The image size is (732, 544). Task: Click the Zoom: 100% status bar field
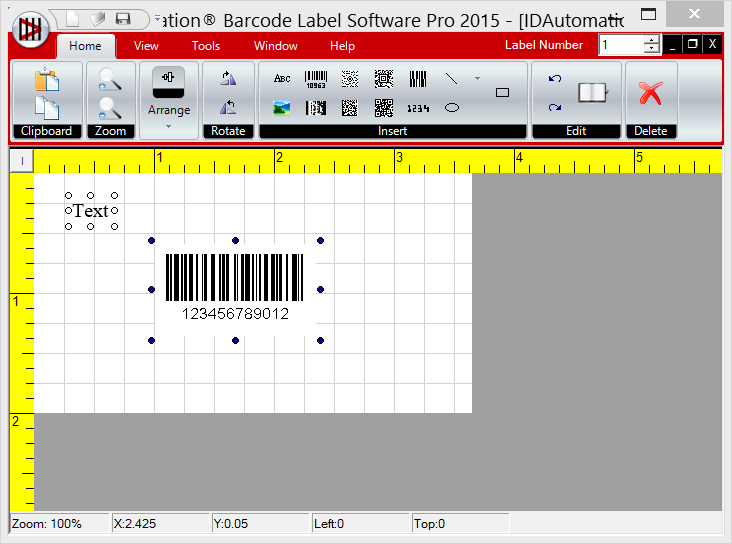(x=59, y=523)
